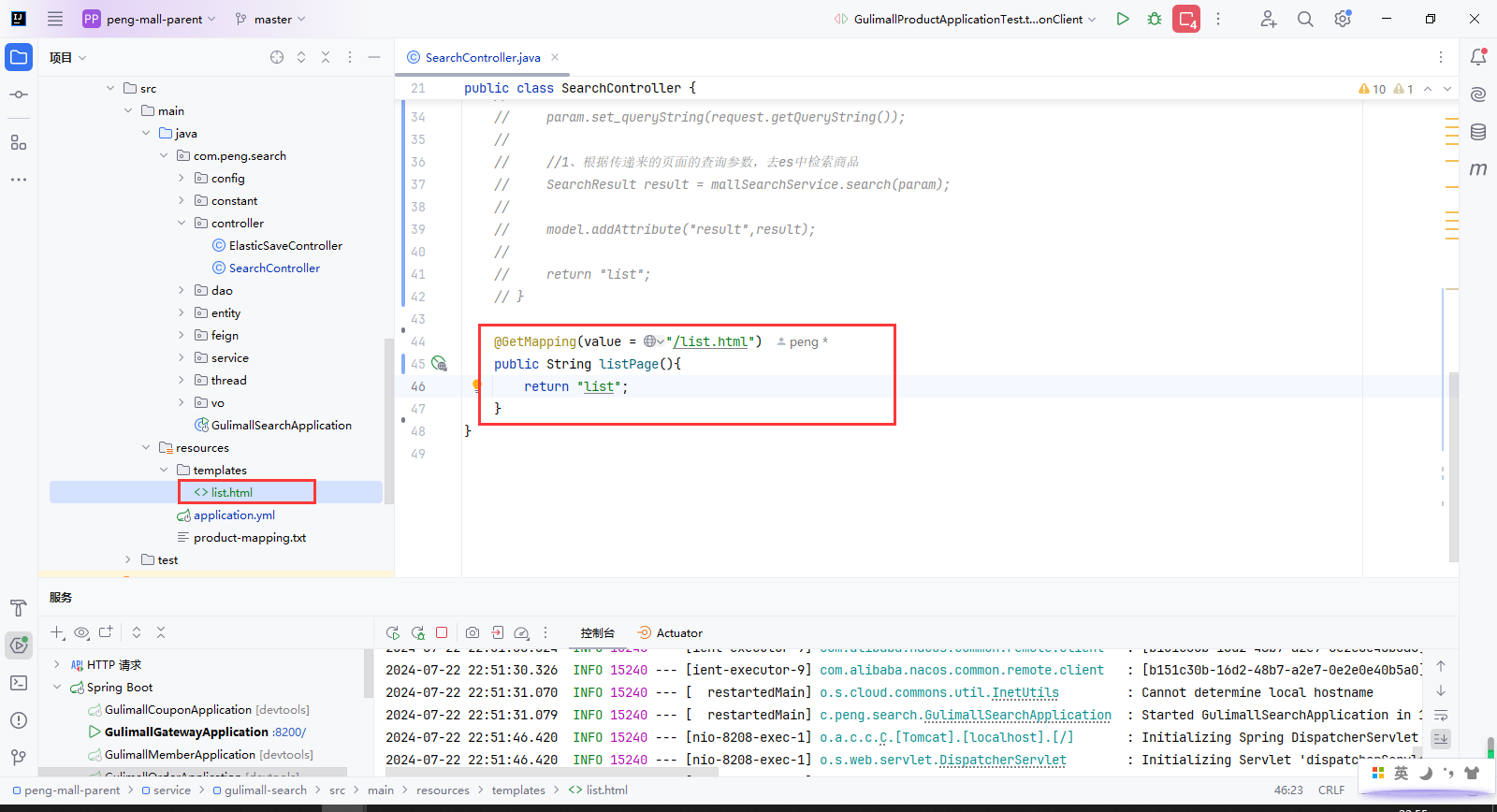Open the Notifications bell icon
Viewport: 1497px width, 812px height.
pyautogui.click(x=1478, y=57)
